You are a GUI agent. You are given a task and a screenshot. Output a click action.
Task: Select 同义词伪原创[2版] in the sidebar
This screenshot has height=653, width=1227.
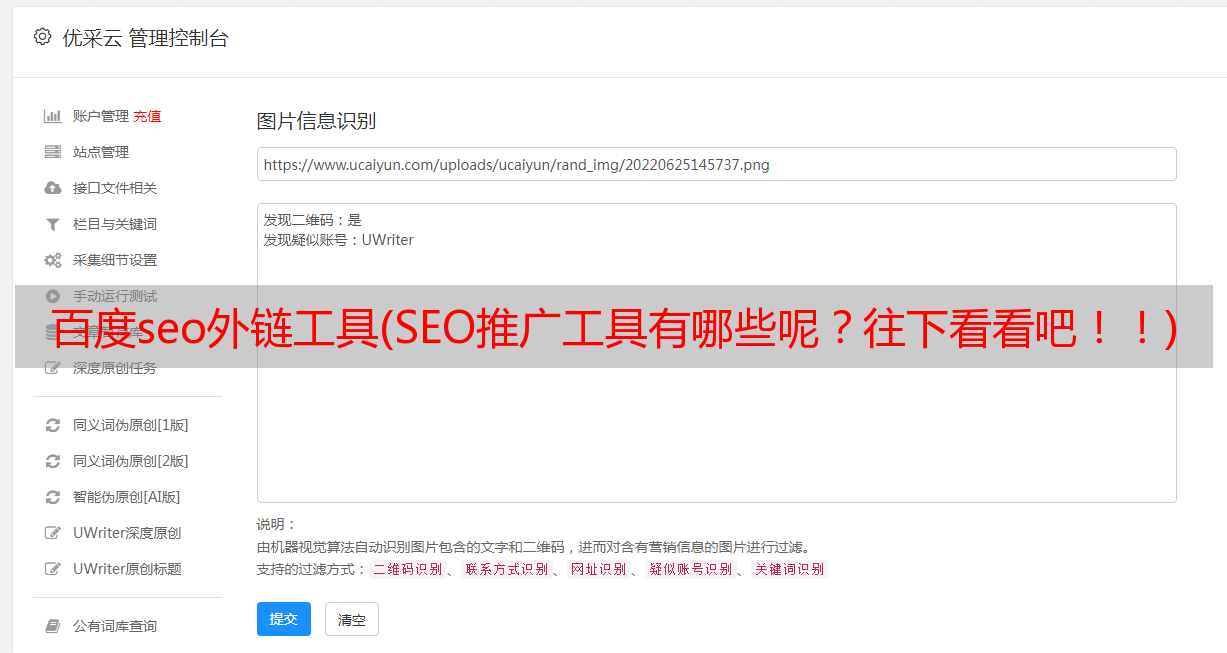(x=131, y=461)
